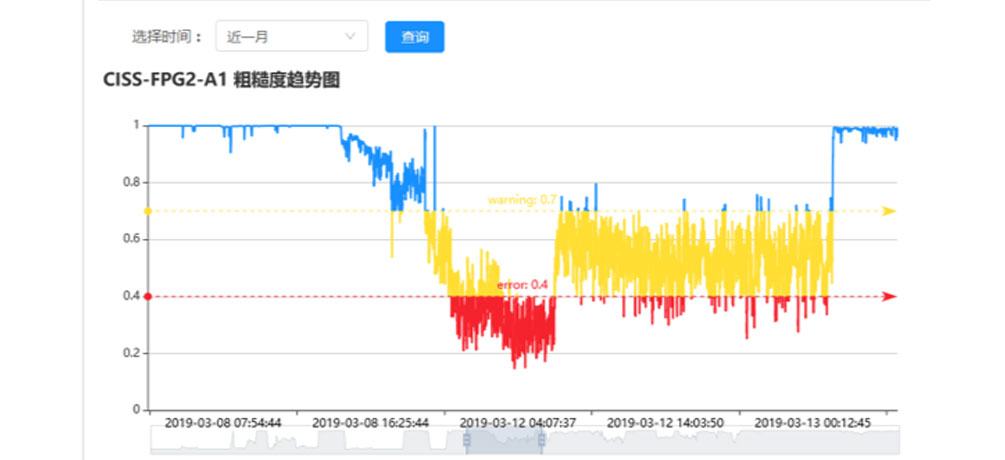Screen dimensions: 1005x460
Task: Click the 选择时间 field label
Action: coord(167,37)
